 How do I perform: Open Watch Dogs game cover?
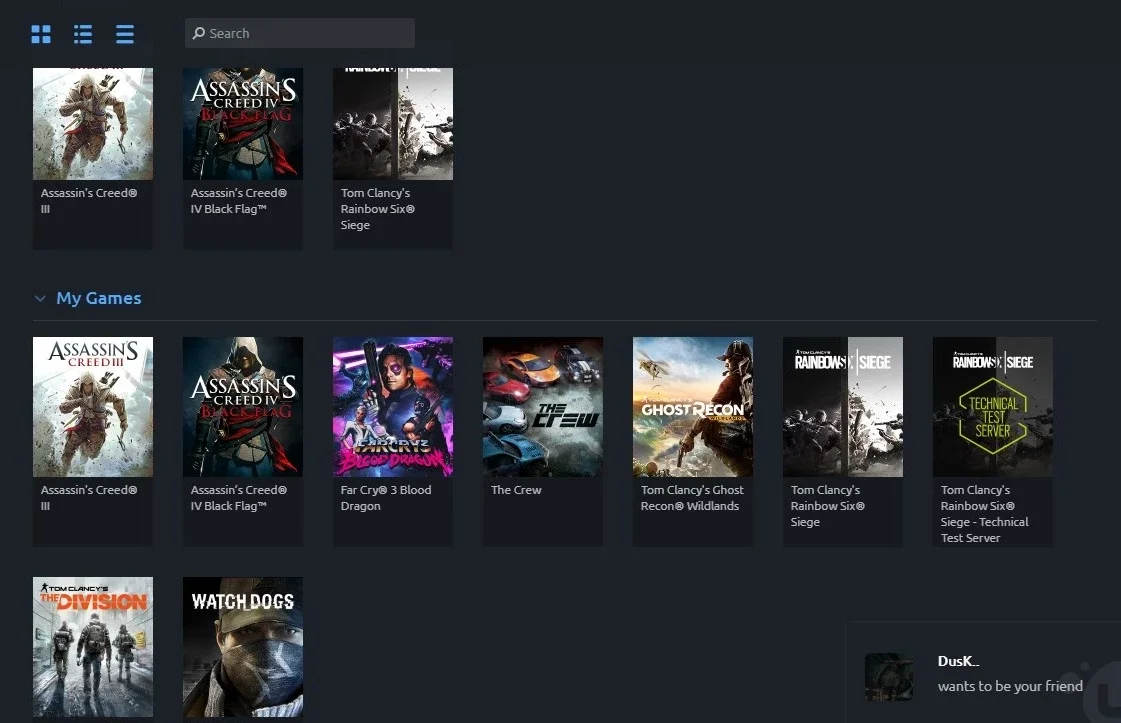click(x=243, y=647)
